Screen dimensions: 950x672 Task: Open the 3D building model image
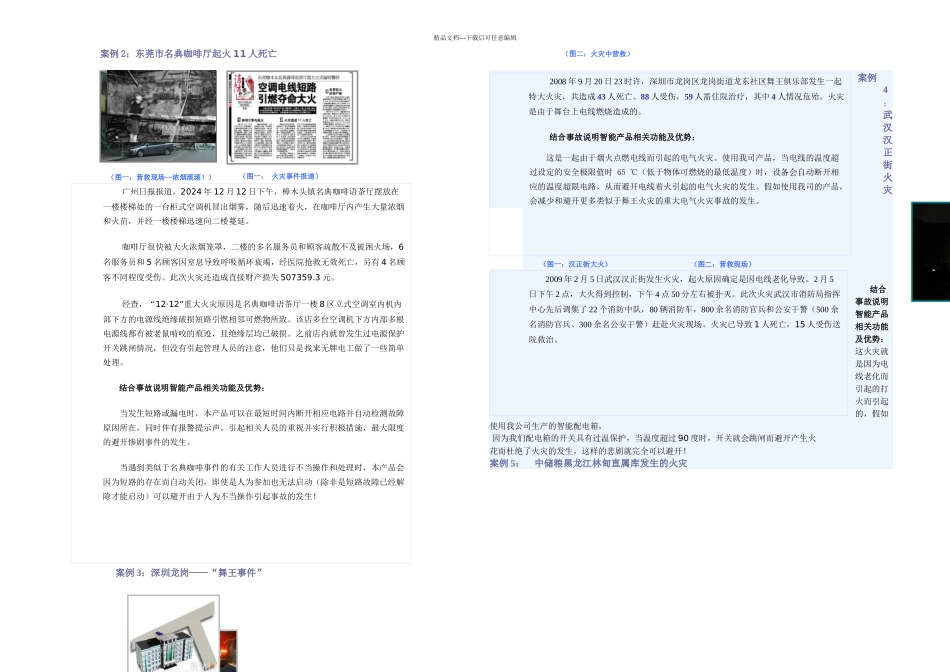coord(173,633)
